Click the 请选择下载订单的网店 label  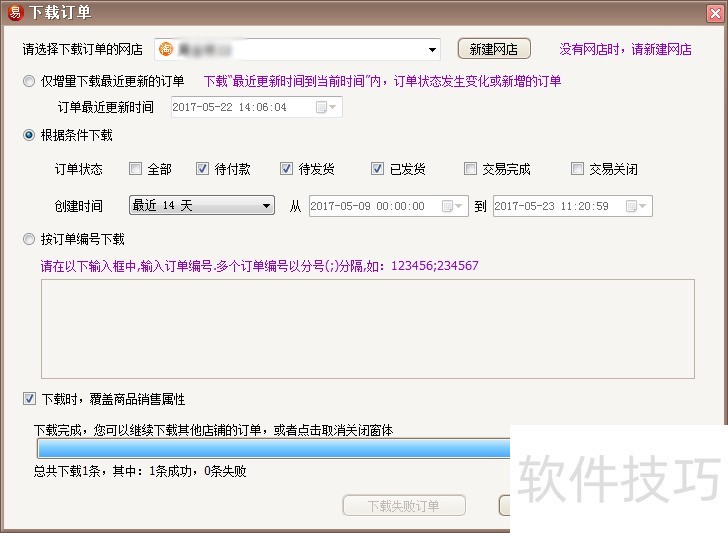pyautogui.click(x=83, y=49)
